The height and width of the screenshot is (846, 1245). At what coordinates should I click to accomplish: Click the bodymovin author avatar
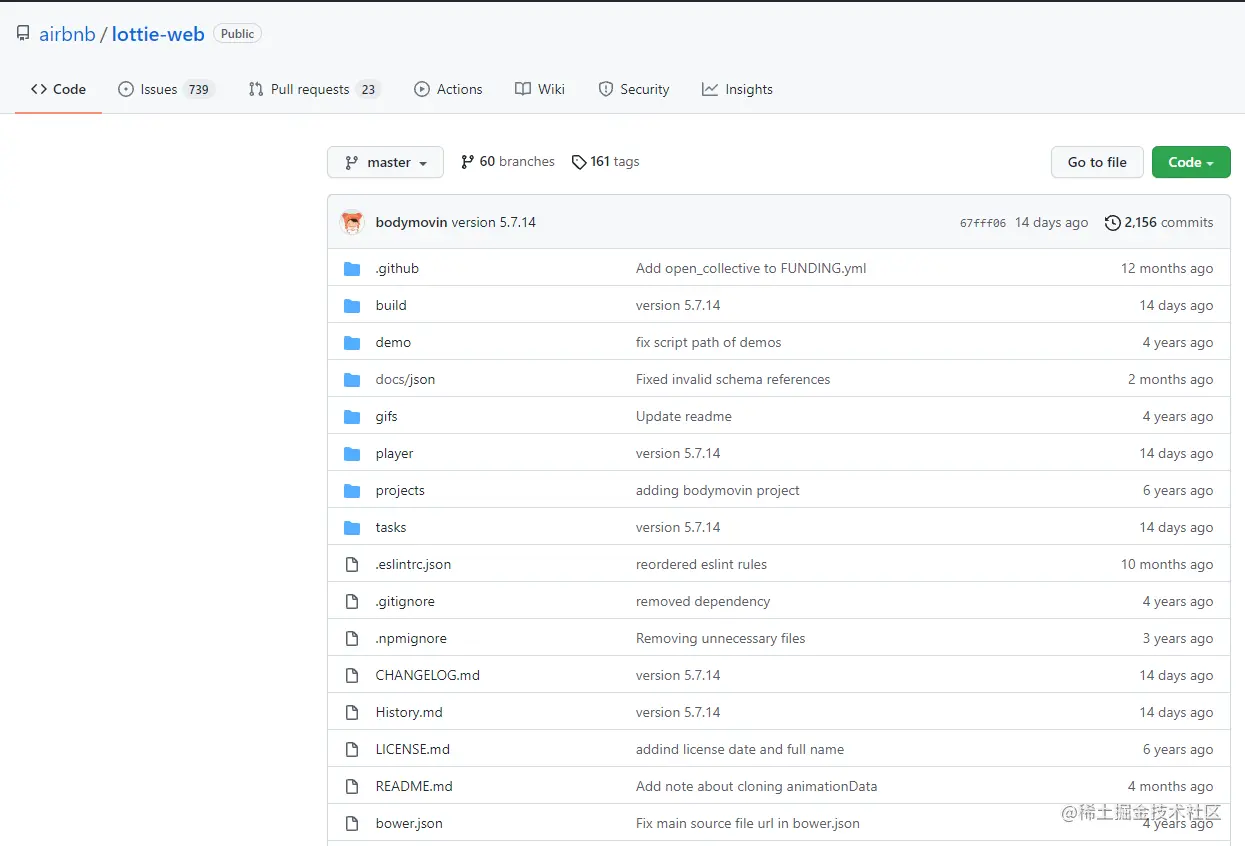click(352, 222)
